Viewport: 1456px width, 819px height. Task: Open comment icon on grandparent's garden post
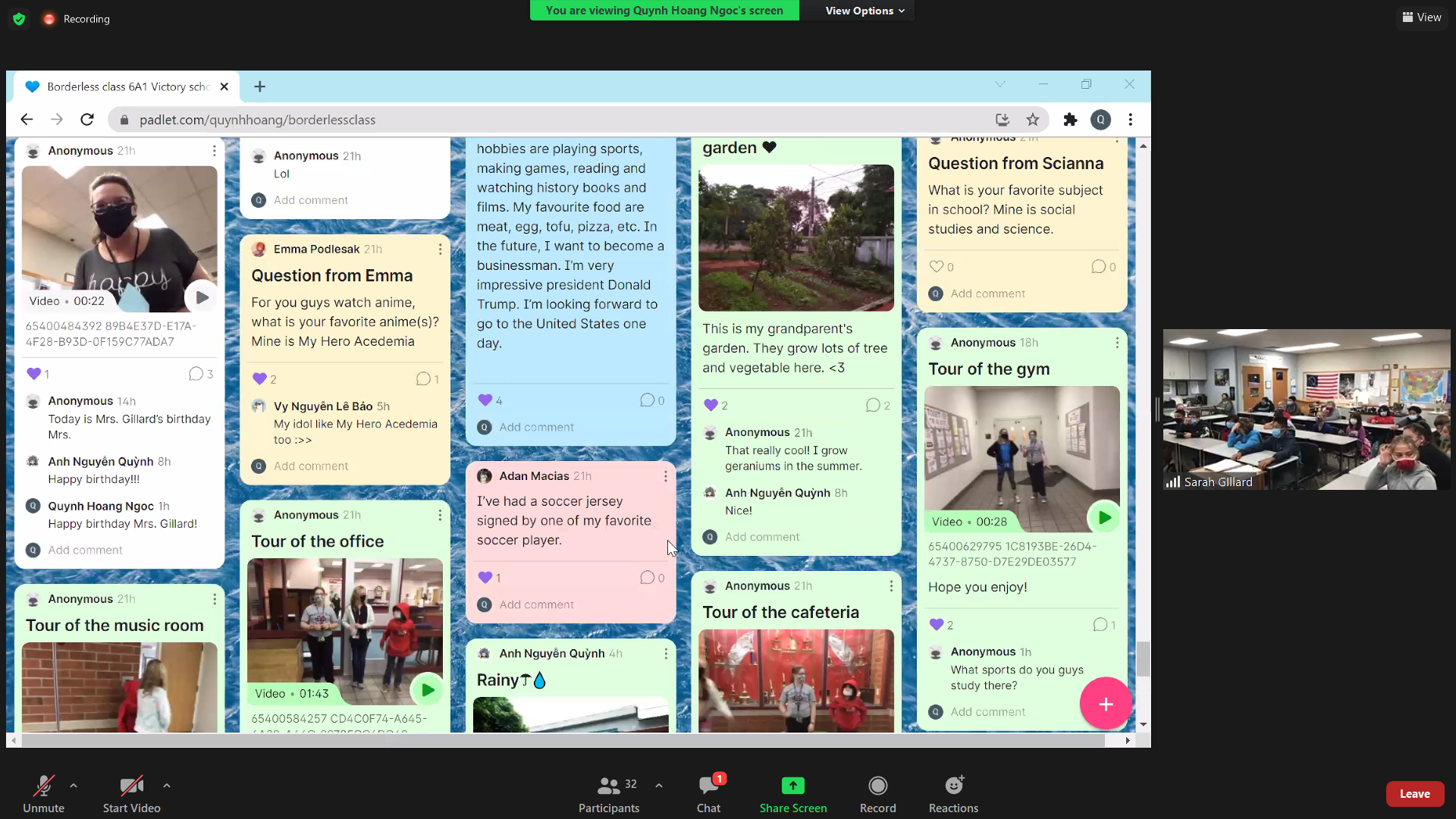click(x=873, y=406)
